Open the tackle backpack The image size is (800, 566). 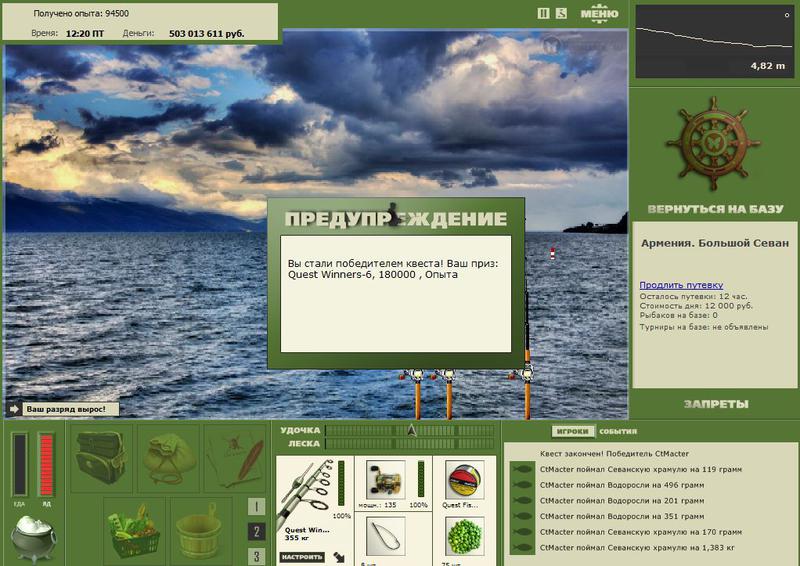(x=101, y=458)
